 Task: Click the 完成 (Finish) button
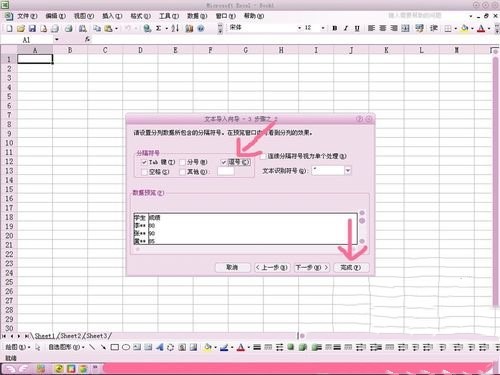351,267
